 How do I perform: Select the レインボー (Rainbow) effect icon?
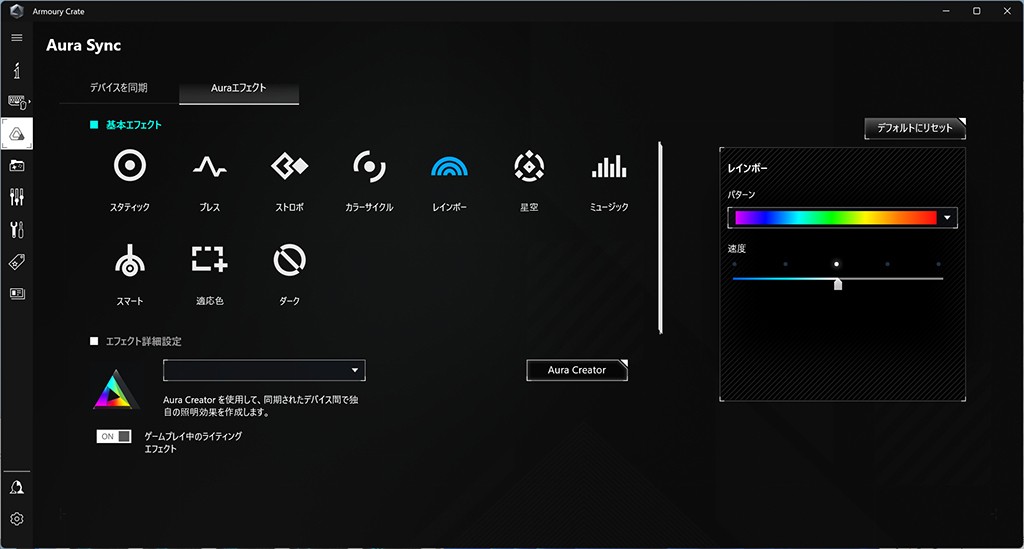(449, 166)
